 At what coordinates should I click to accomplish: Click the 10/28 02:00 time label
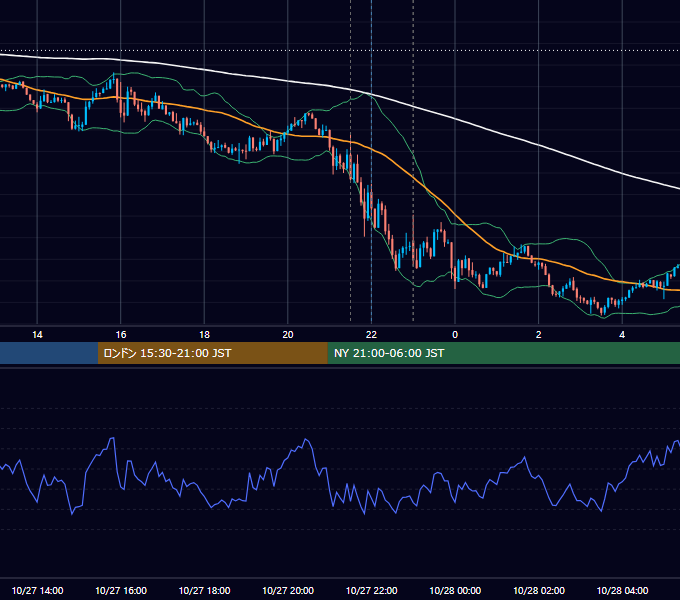[539, 590]
